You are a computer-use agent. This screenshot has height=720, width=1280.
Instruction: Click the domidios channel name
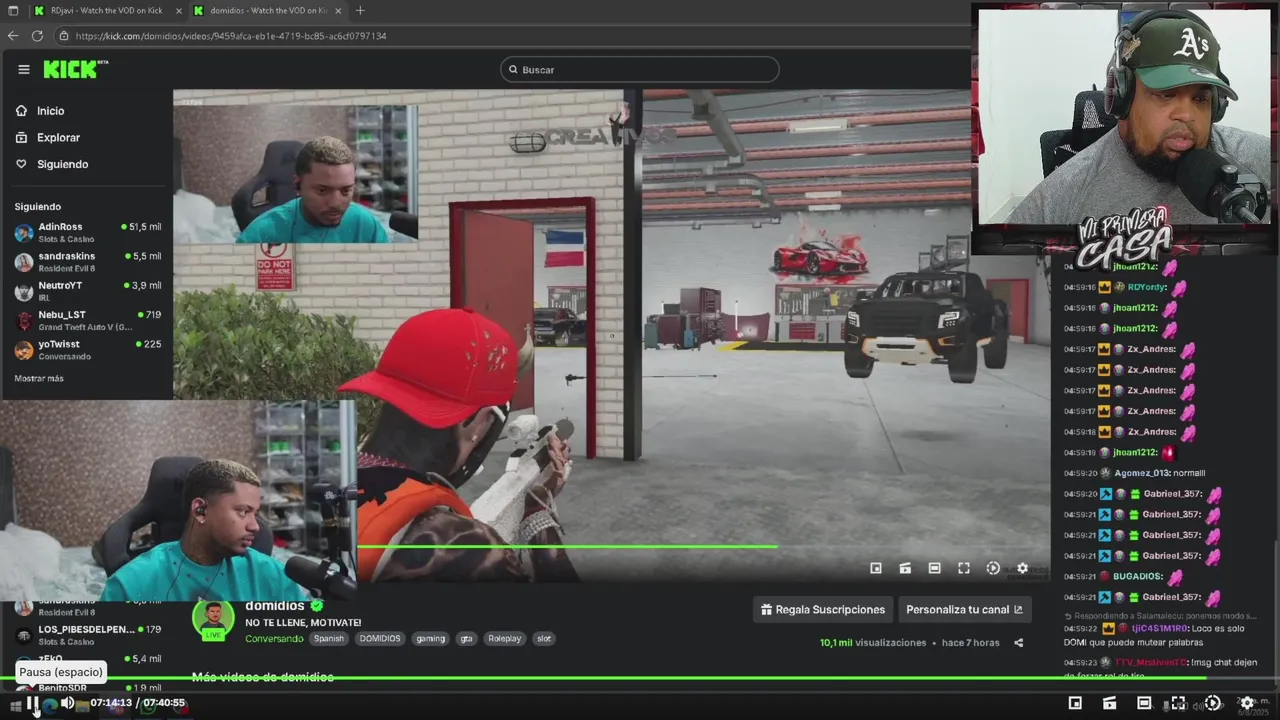[275, 606]
